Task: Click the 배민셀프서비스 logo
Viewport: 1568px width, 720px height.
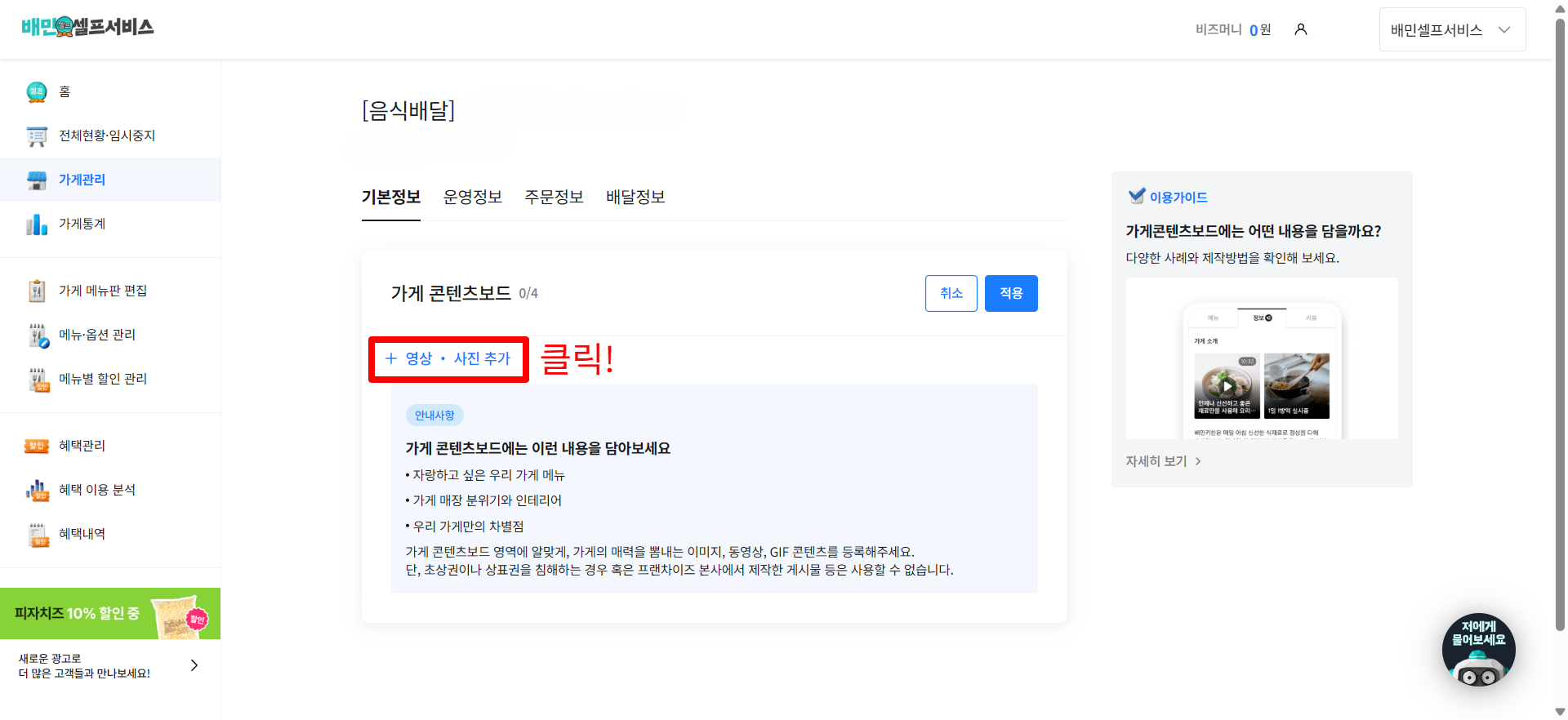Action: [x=87, y=27]
